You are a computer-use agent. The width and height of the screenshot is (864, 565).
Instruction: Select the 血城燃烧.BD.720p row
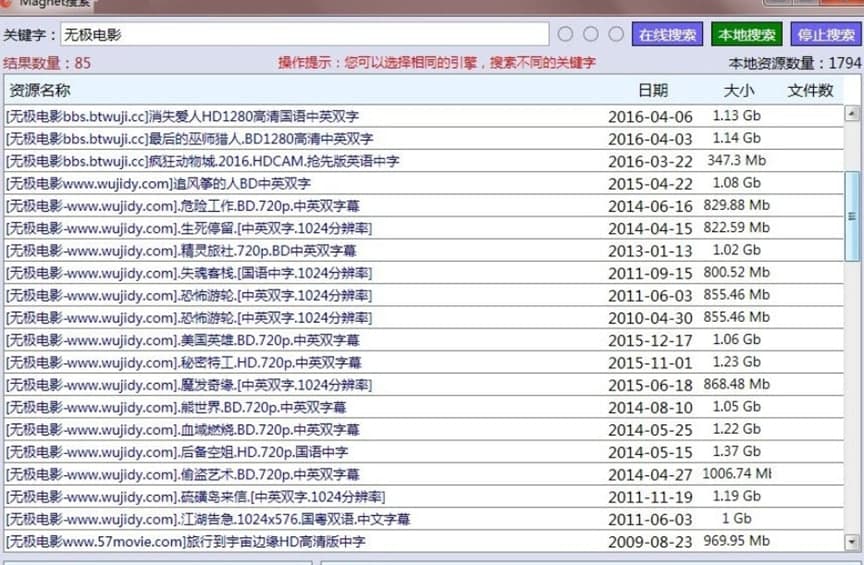pyautogui.click(x=424, y=429)
